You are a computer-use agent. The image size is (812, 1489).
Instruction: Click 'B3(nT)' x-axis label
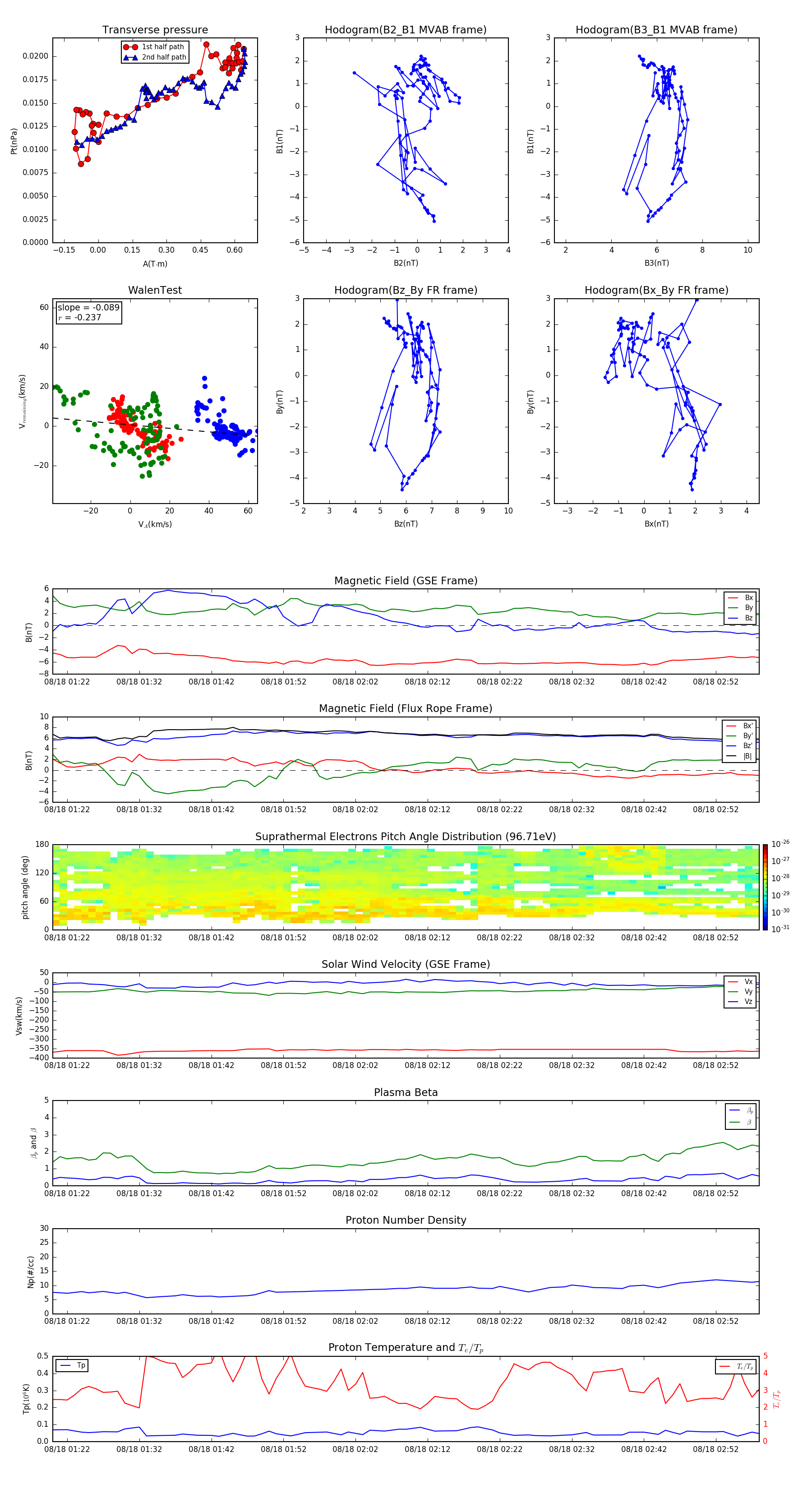656,263
